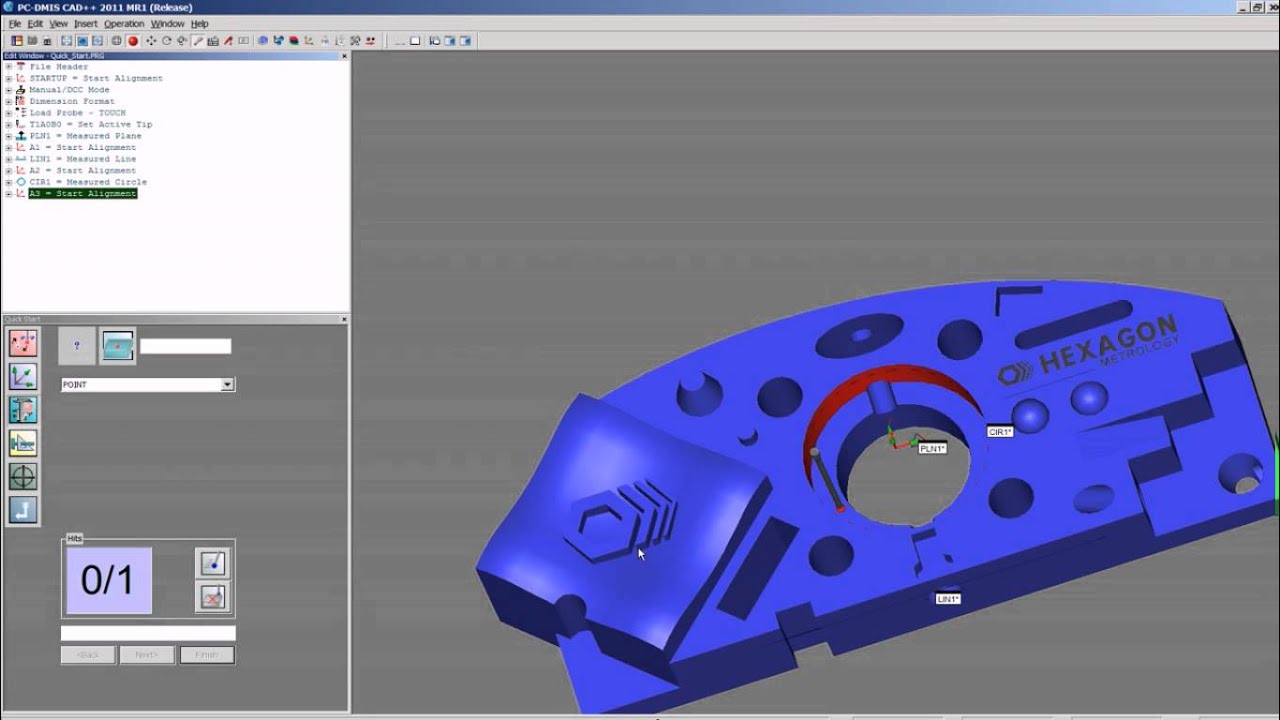The width and height of the screenshot is (1280, 720).
Task: Click the first layout toolbar icon
Action: coord(17,41)
